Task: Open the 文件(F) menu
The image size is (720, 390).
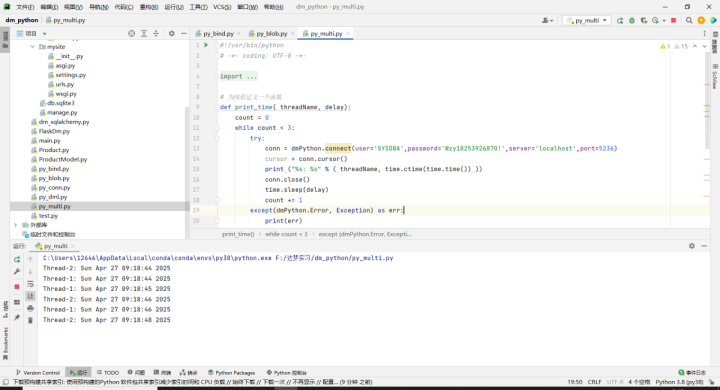Action: click(x=25, y=7)
